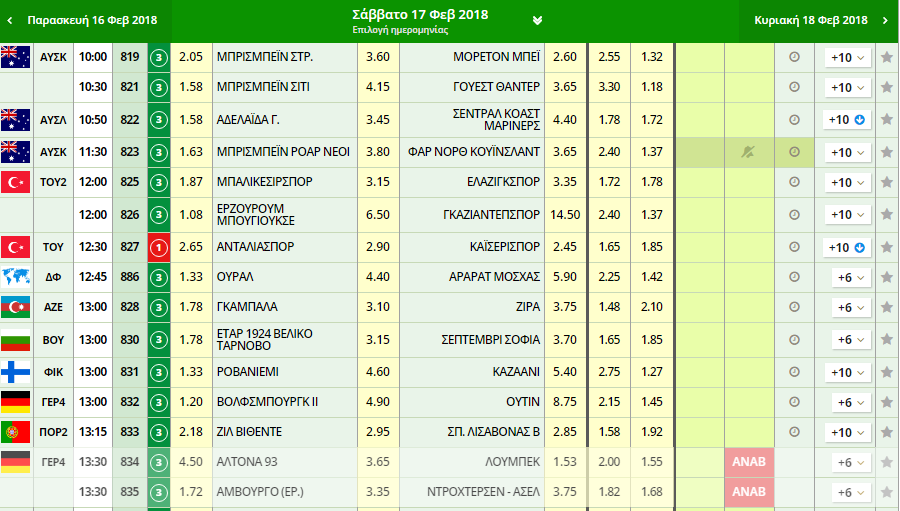This screenshot has width=900, height=511.
Task: Click the world map icon in row 886
Action: tap(16, 277)
